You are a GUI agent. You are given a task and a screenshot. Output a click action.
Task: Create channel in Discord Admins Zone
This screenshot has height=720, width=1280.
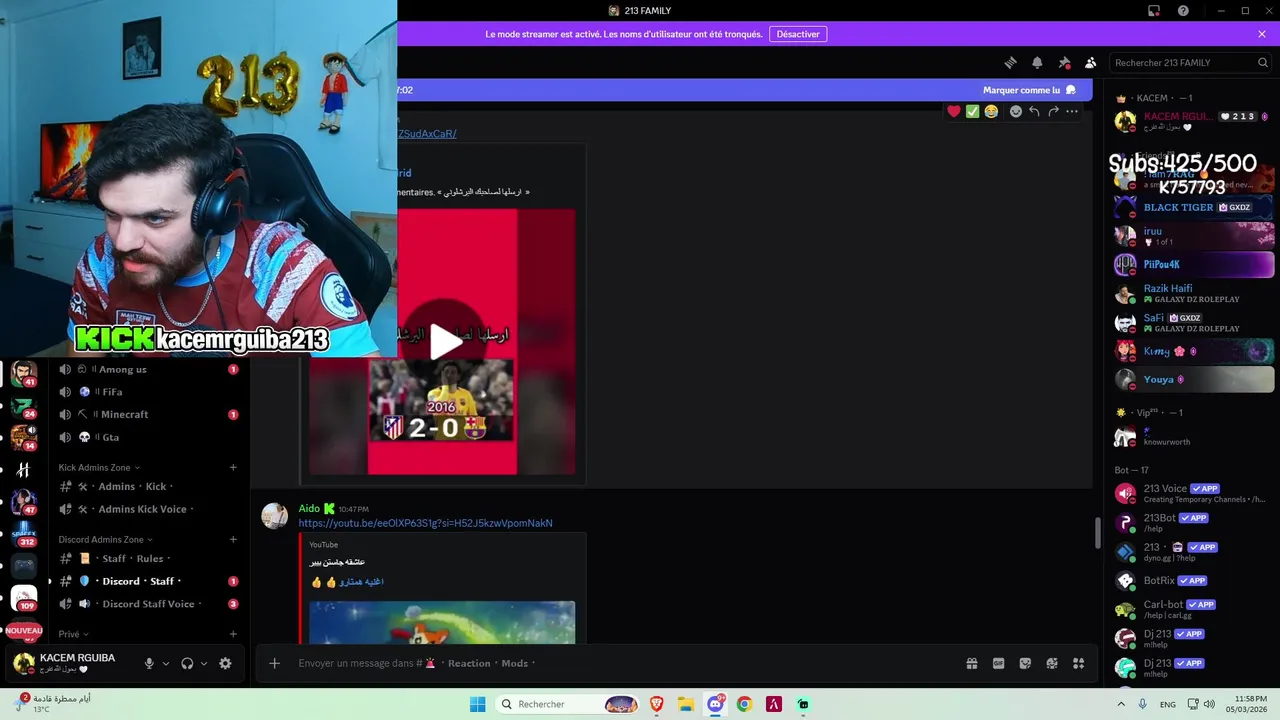pyautogui.click(x=233, y=540)
